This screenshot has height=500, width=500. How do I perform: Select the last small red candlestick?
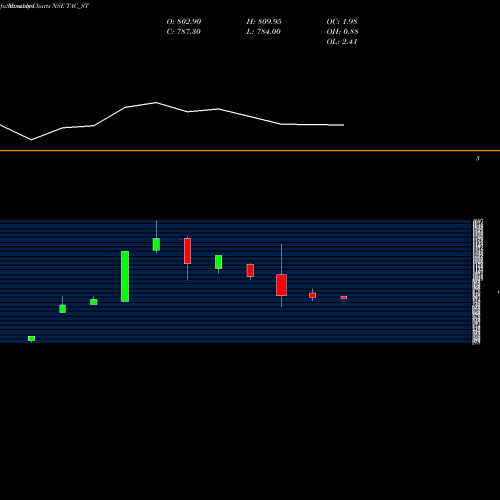point(344,297)
